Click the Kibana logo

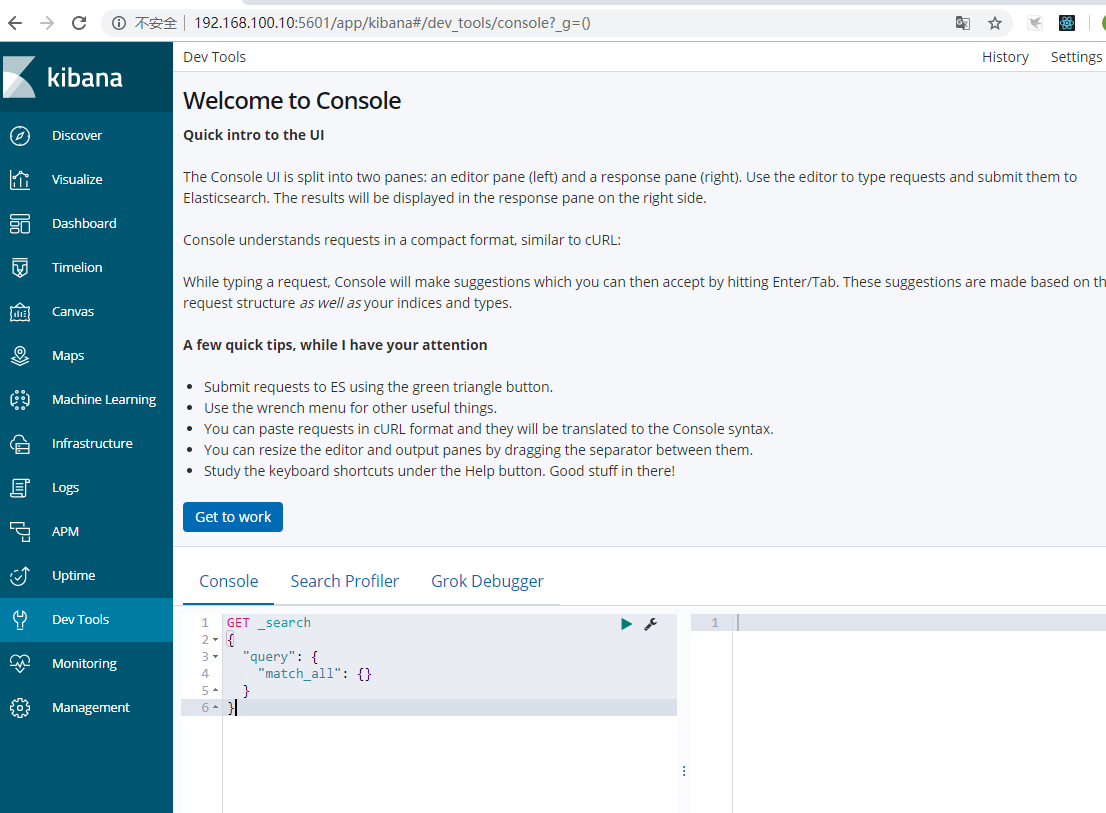(x=63, y=77)
